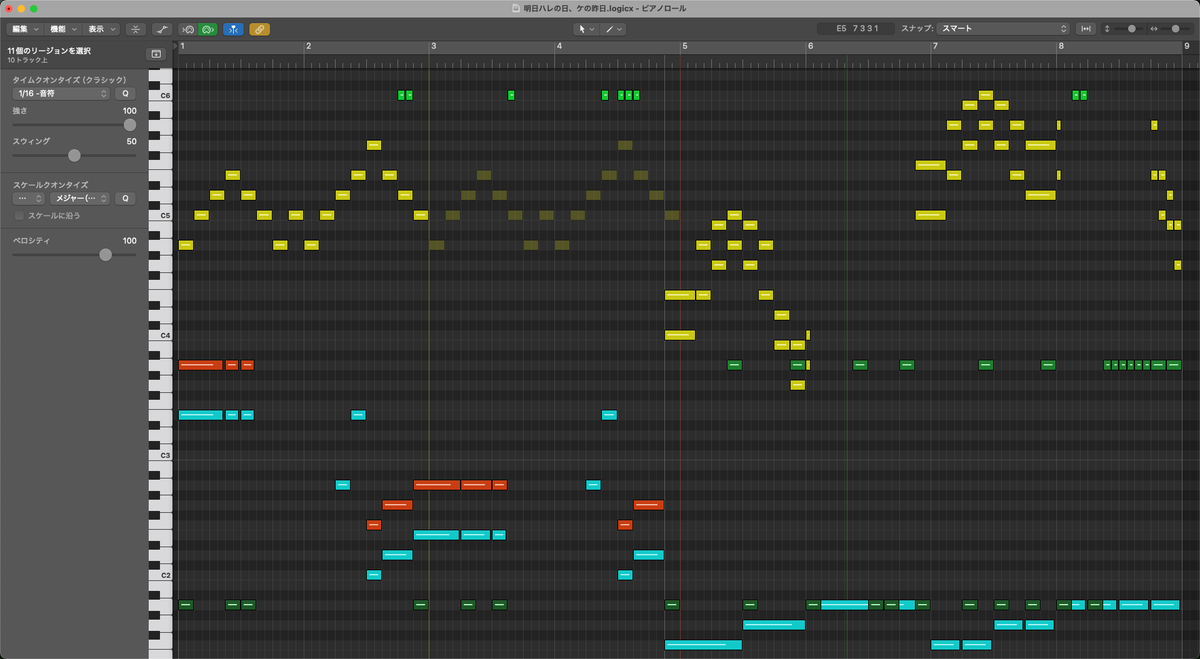Toggle the blue Catch Playhead button
Screen dimensions: 1200x659
pos(233,29)
